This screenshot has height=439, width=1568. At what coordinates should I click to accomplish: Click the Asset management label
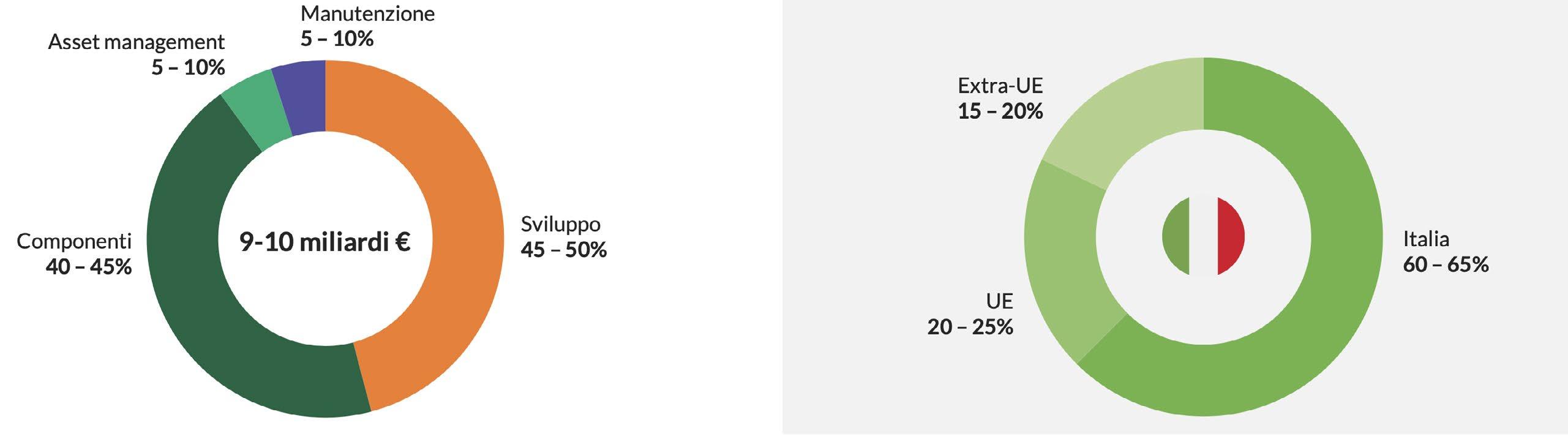[x=136, y=42]
